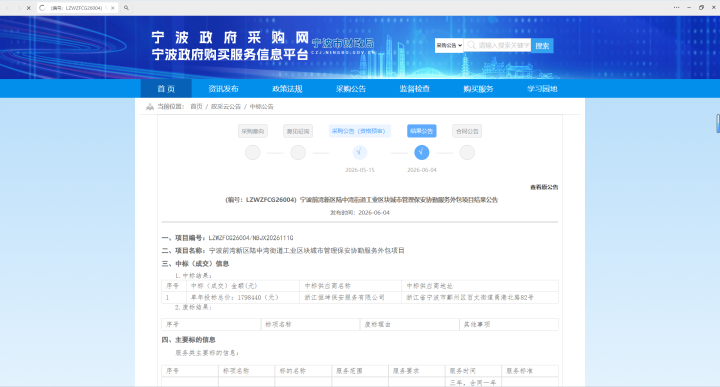Click the blue 搜索 button

[x=542, y=45]
